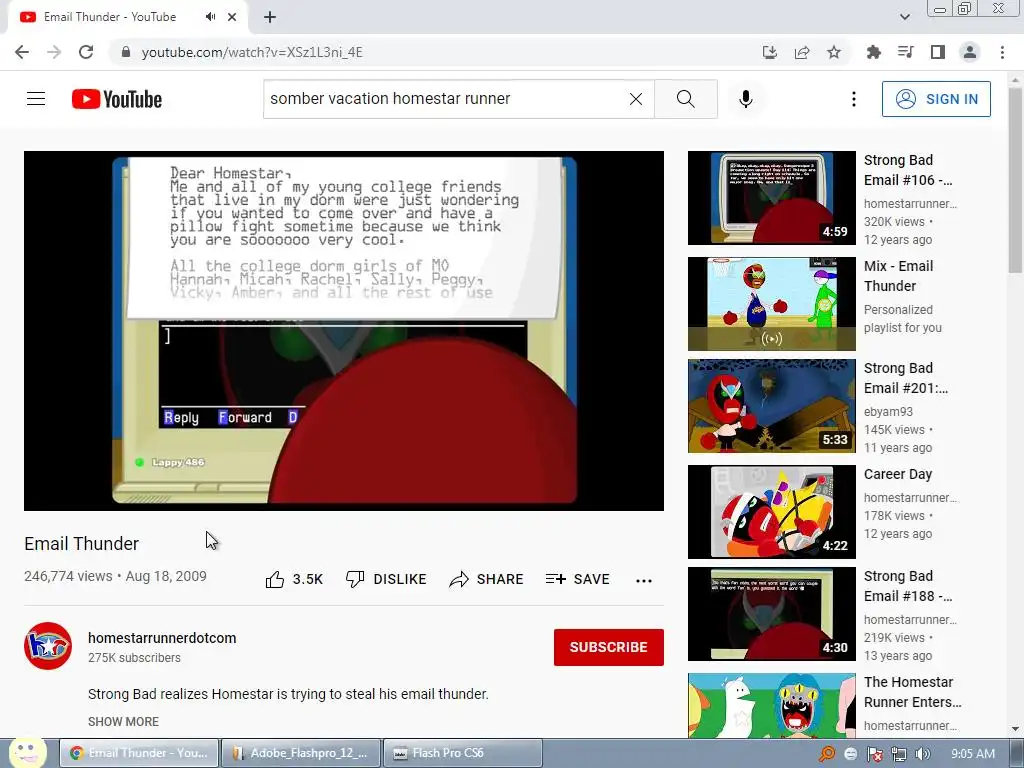Open Chrome three-dot menu
Viewport: 1024px width, 768px height.
coord(1002,52)
